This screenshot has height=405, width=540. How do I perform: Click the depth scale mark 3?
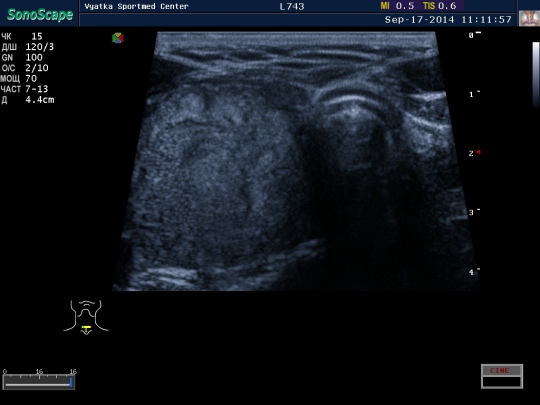point(471,212)
